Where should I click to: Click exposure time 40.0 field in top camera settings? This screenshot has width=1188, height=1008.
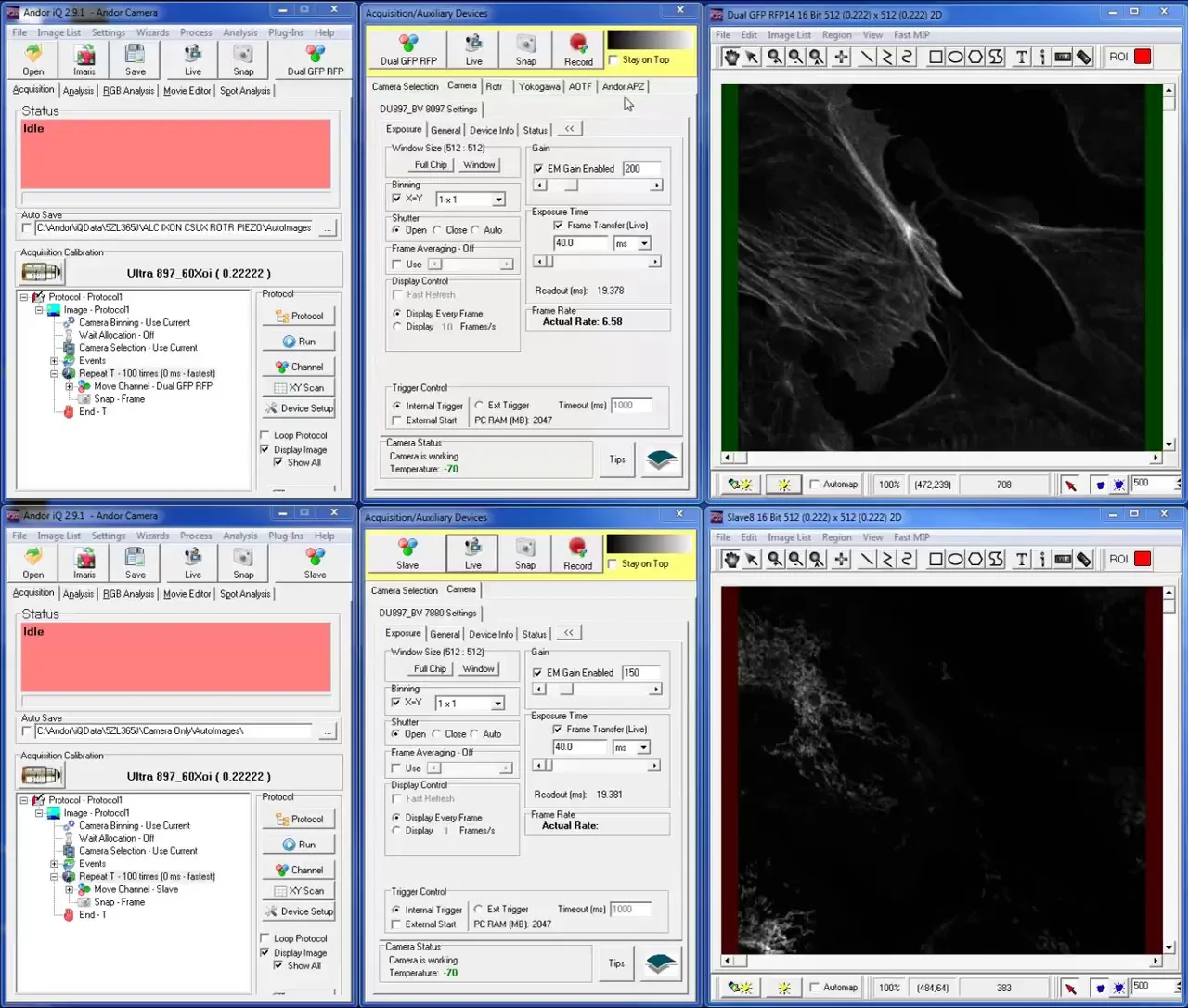[x=581, y=243]
